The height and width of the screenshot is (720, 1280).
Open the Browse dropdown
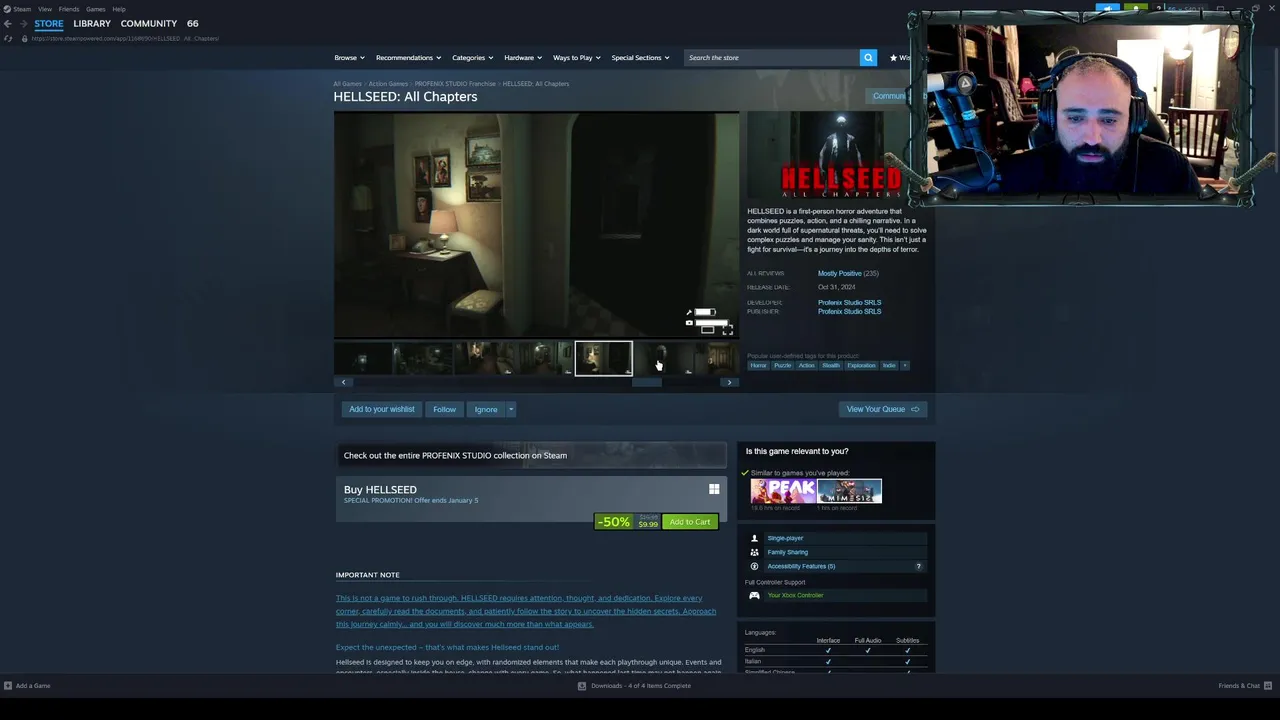tap(349, 57)
